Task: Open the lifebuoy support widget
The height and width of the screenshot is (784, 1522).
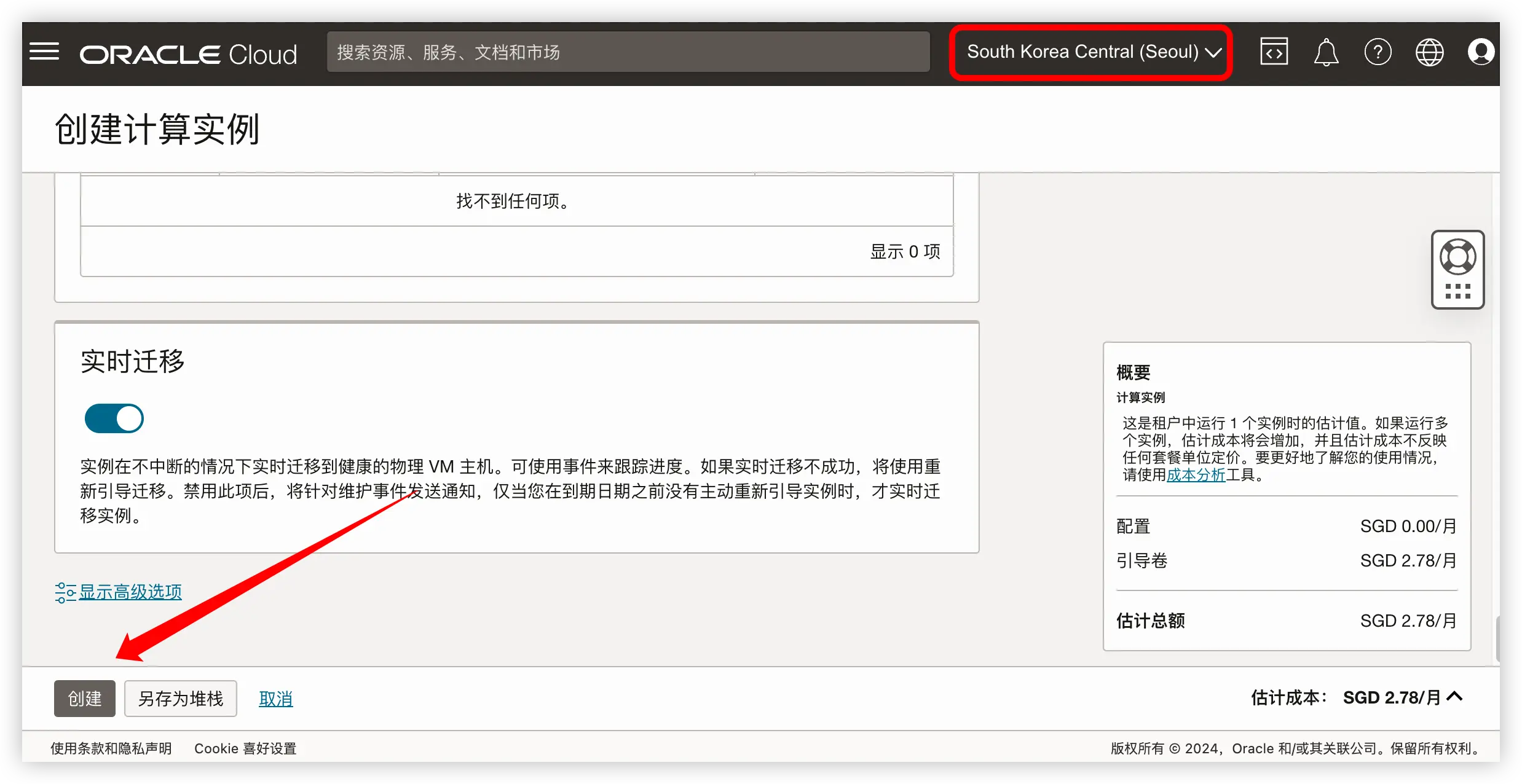Action: pyautogui.click(x=1458, y=257)
